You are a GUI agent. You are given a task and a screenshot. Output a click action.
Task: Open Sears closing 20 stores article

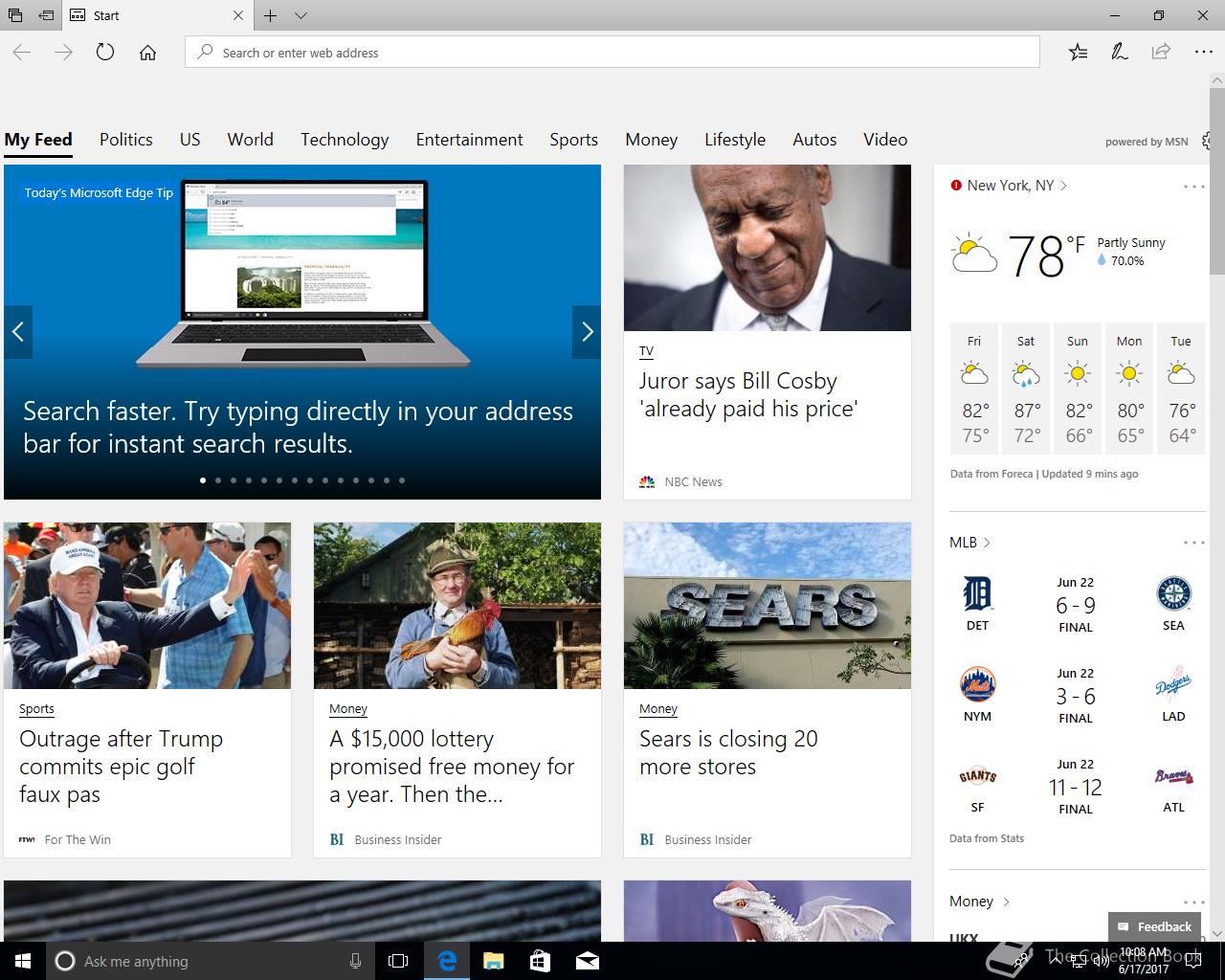pyautogui.click(x=728, y=753)
